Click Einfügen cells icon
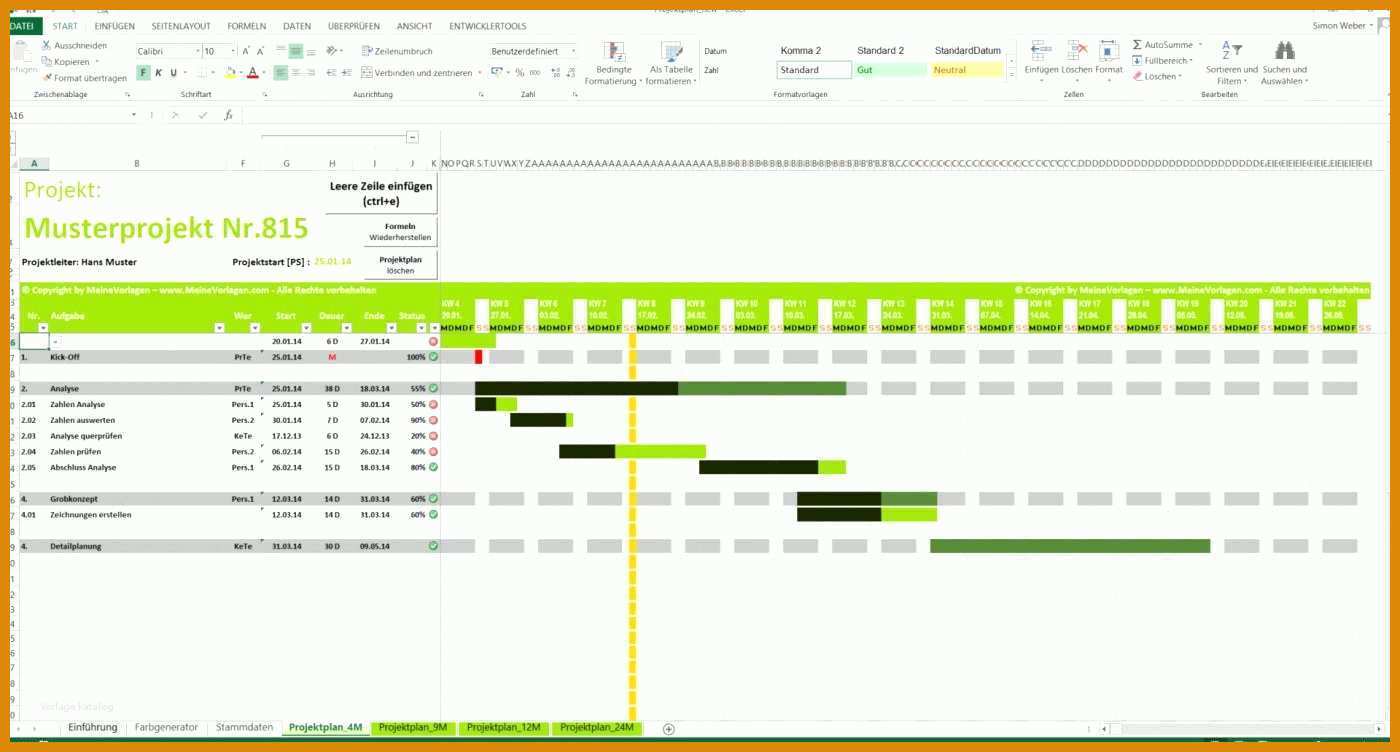This screenshot has width=1400, height=752. pos(1041,51)
